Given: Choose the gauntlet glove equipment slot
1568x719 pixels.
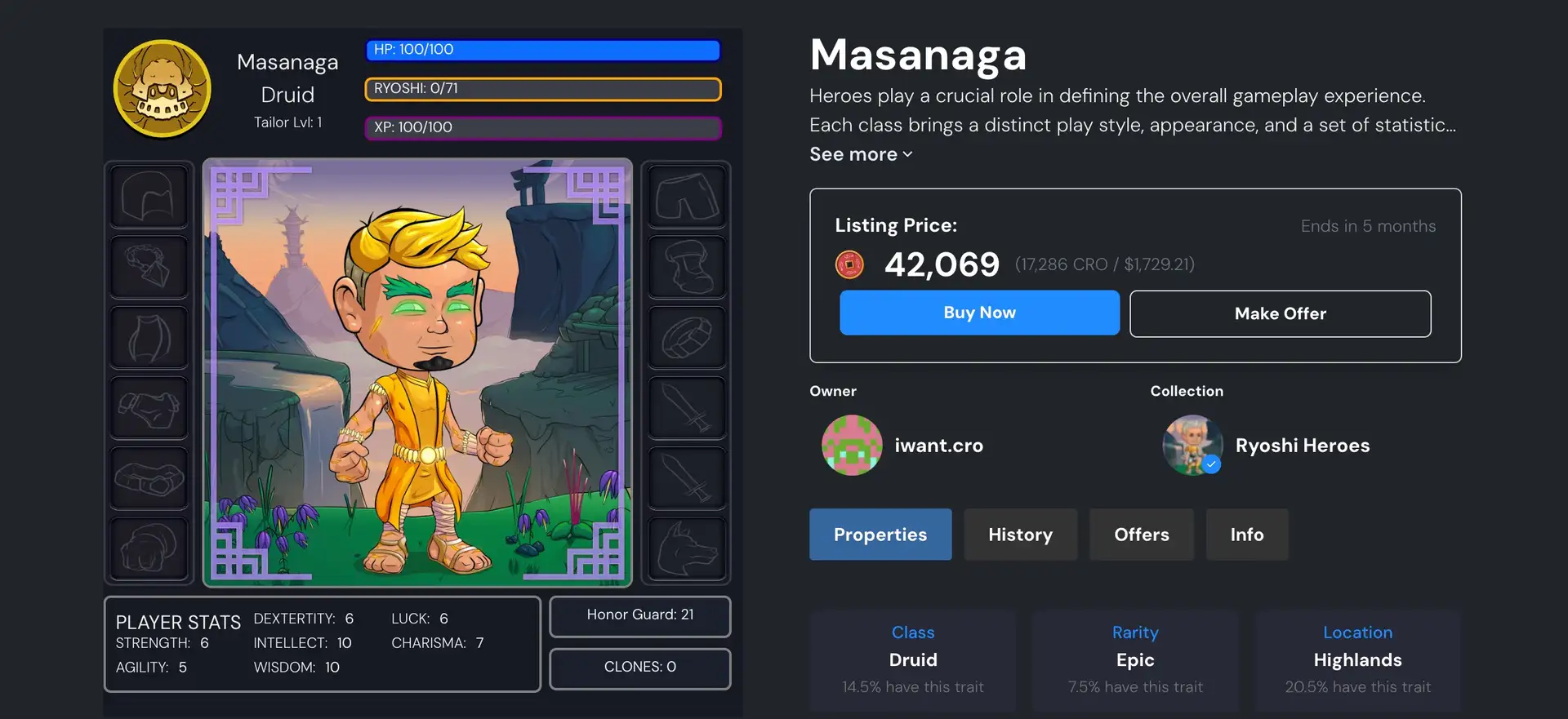Looking at the screenshot, I should (149, 548).
